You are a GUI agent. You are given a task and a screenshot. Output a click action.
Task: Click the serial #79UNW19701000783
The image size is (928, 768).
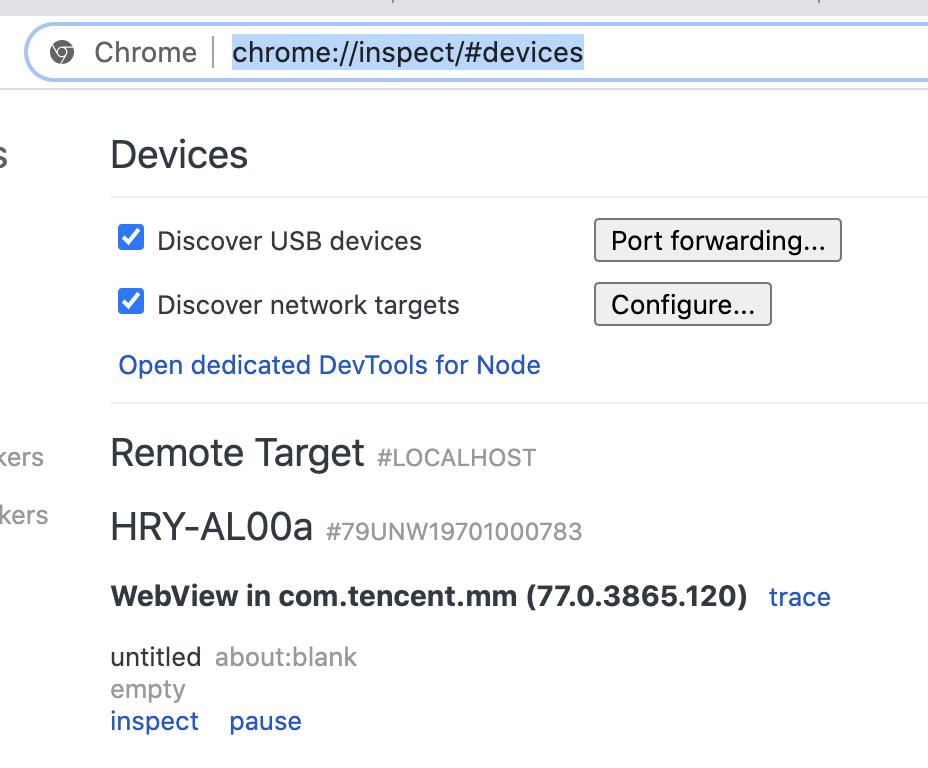point(454,531)
